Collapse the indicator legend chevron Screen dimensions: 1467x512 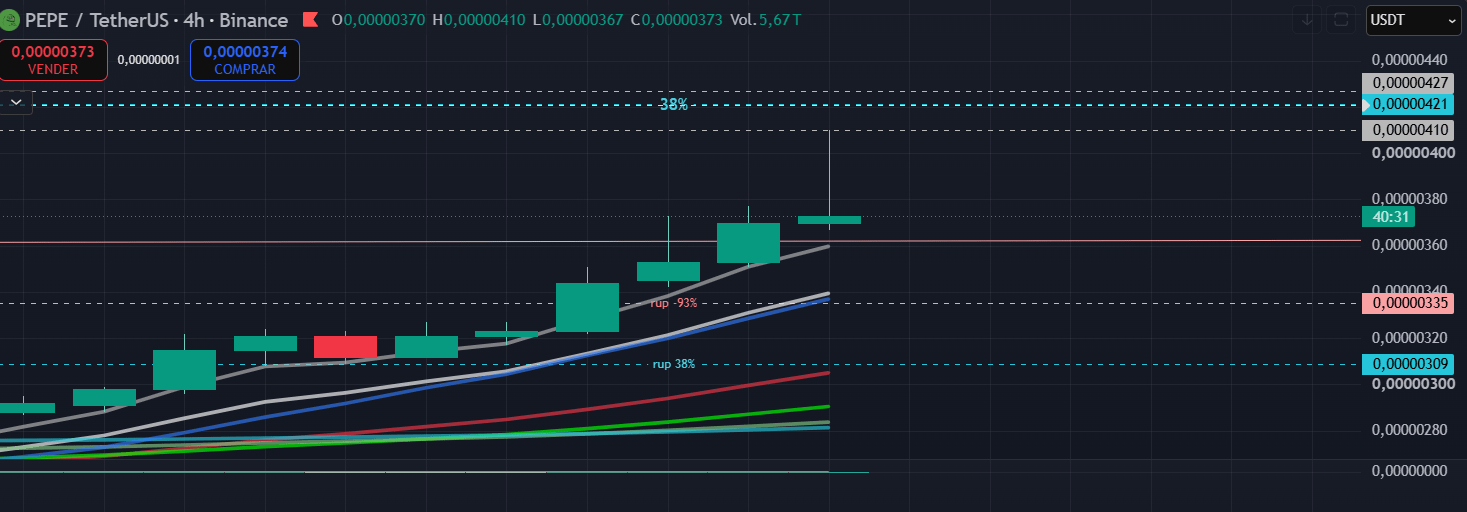click(18, 100)
